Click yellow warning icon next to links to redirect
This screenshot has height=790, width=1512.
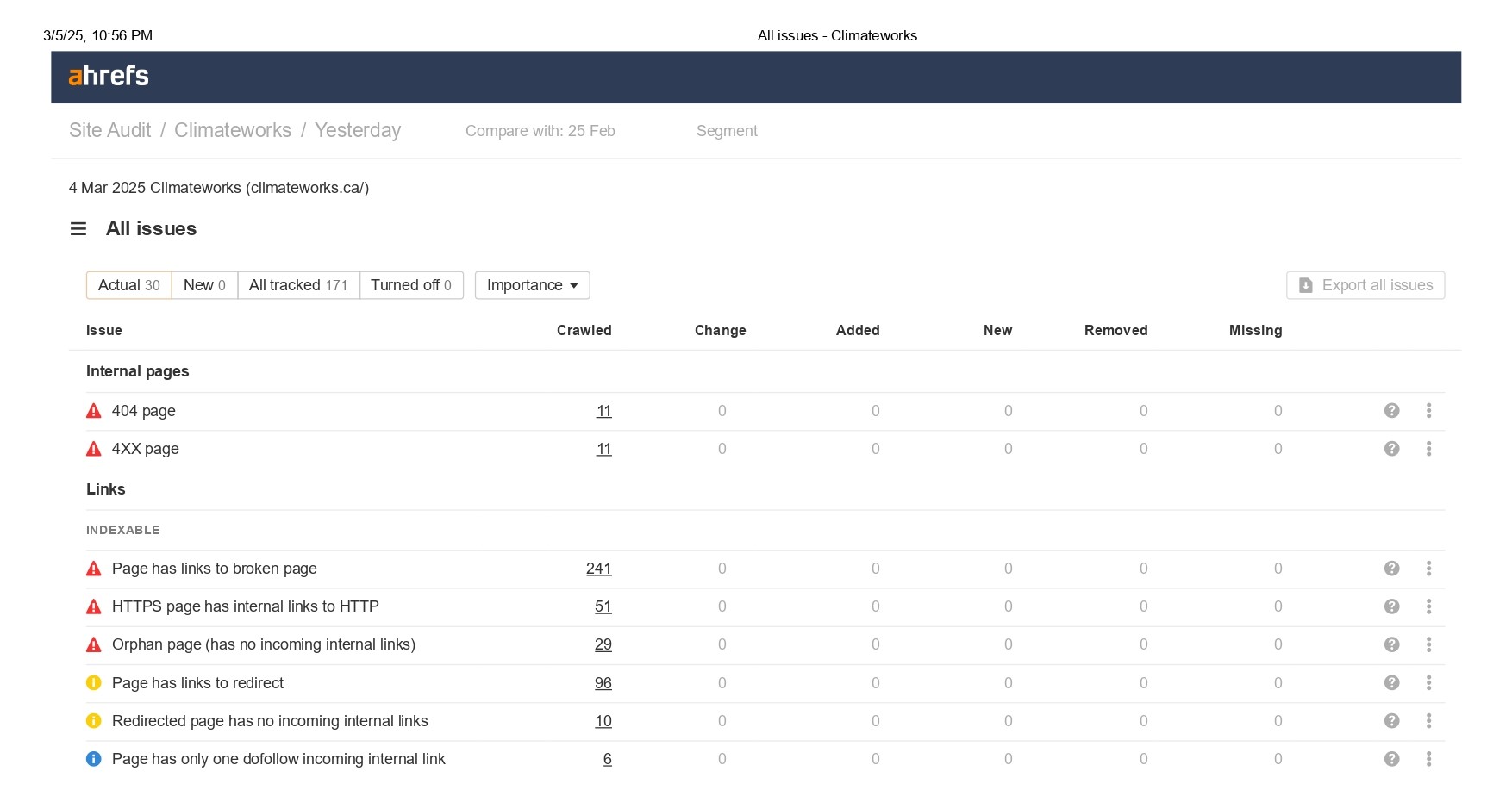tap(94, 683)
